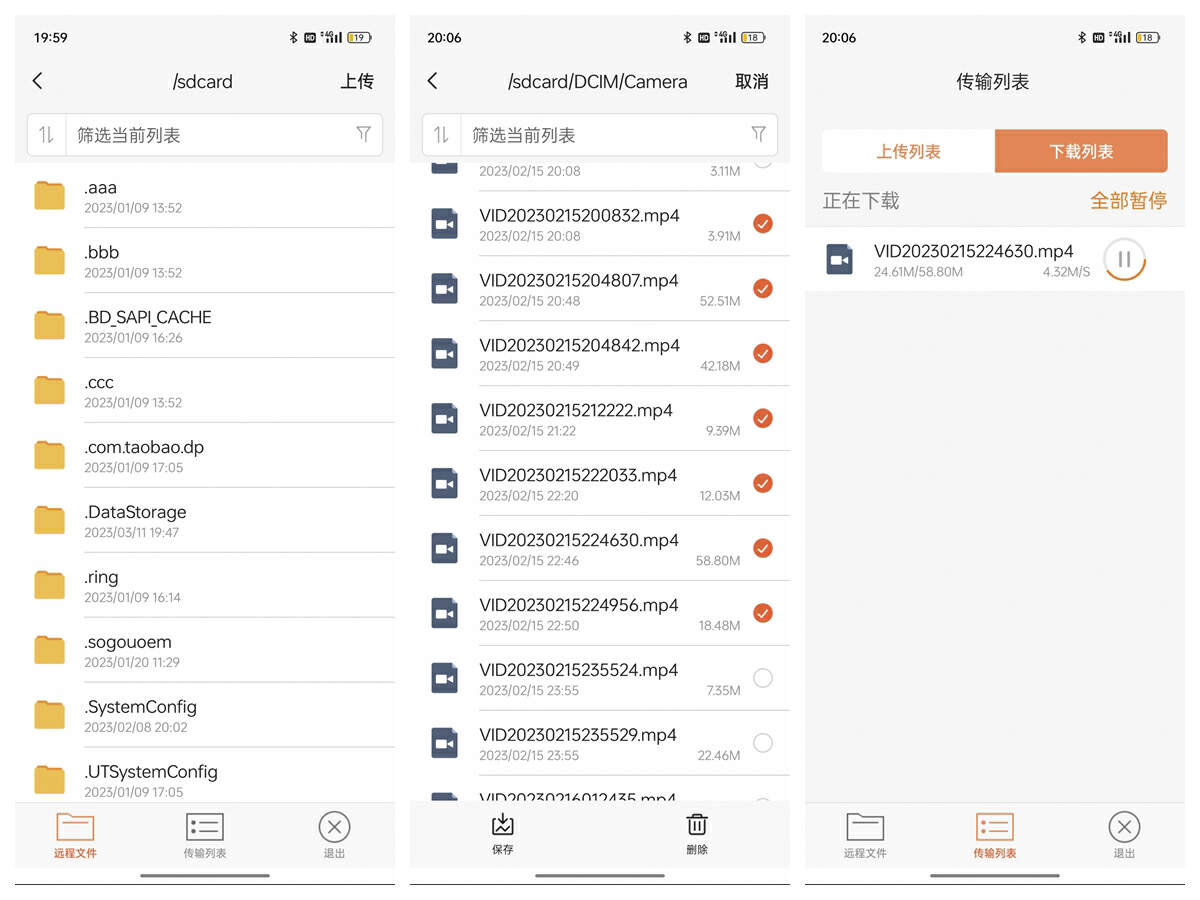1200x900 pixels.
Task: Open the .bbb folder
Action: 205,261
